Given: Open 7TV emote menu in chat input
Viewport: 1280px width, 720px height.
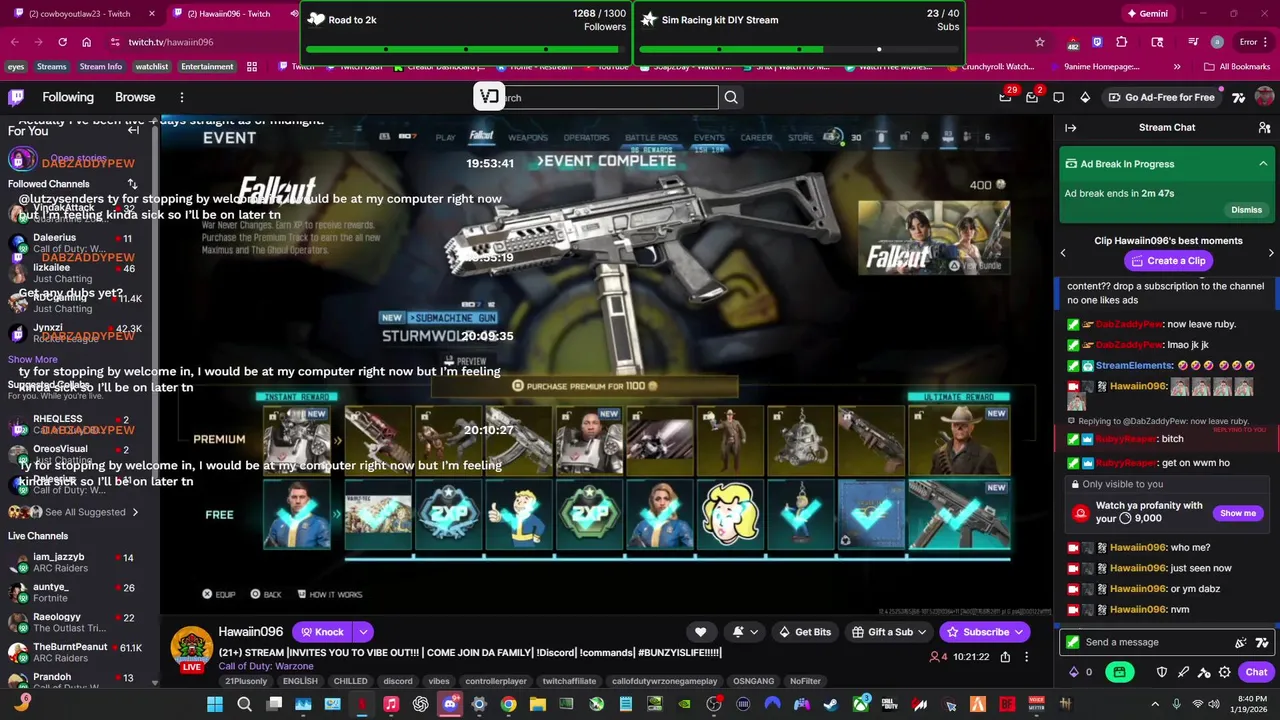Looking at the screenshot, I should point(1262,643).
